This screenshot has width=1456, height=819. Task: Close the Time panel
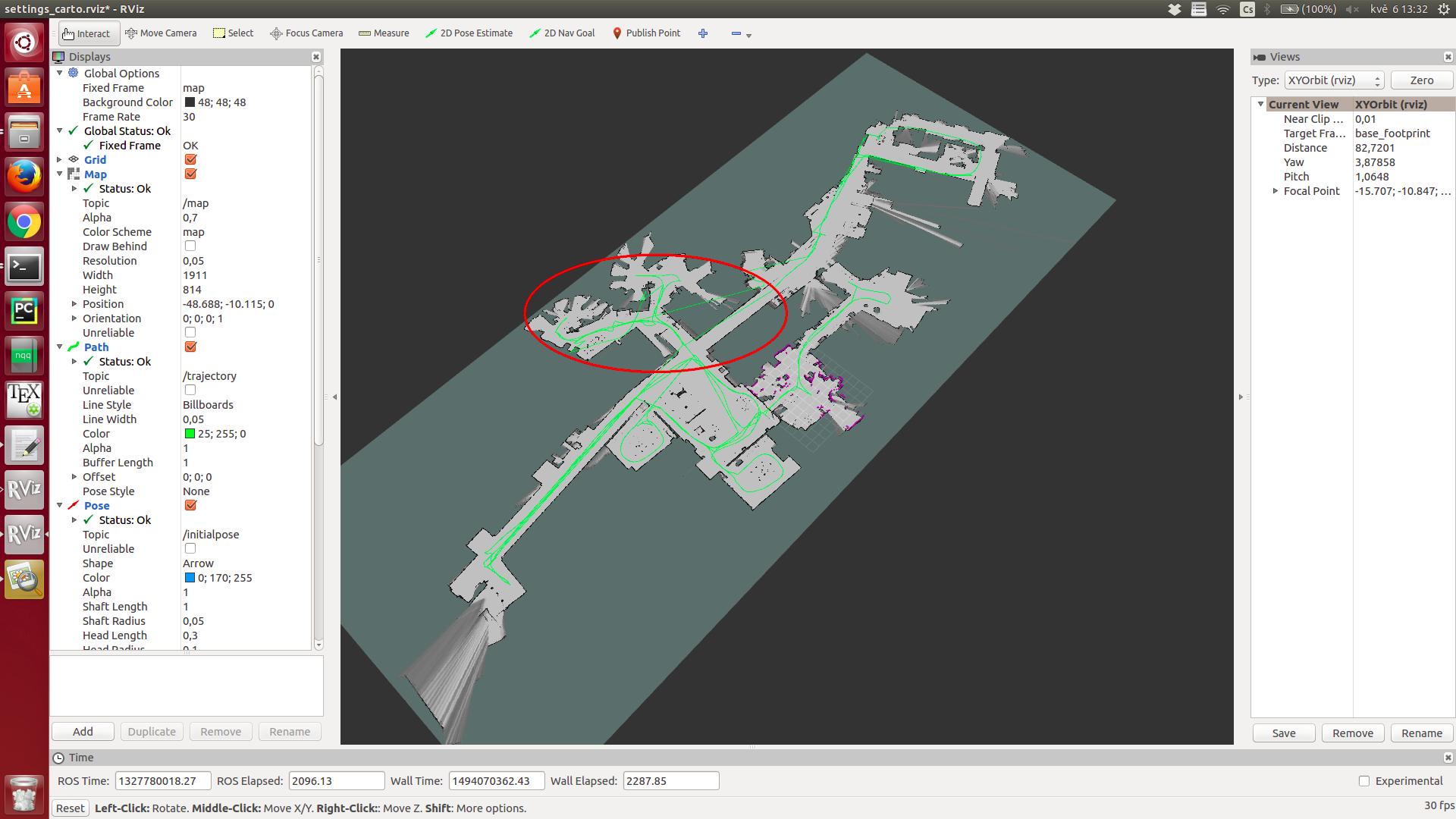click(1448, 758)
